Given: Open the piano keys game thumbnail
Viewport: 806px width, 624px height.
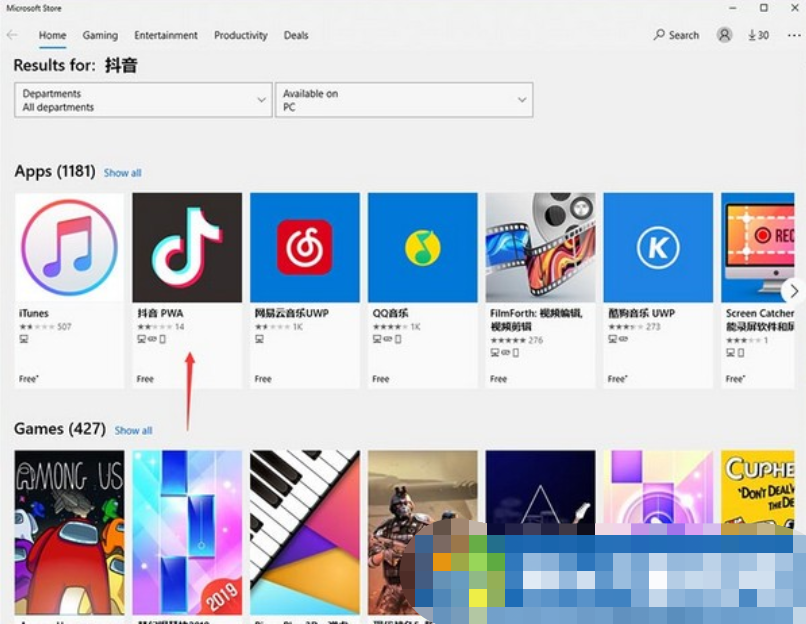Looking at the screenshot, I should 305,532.
